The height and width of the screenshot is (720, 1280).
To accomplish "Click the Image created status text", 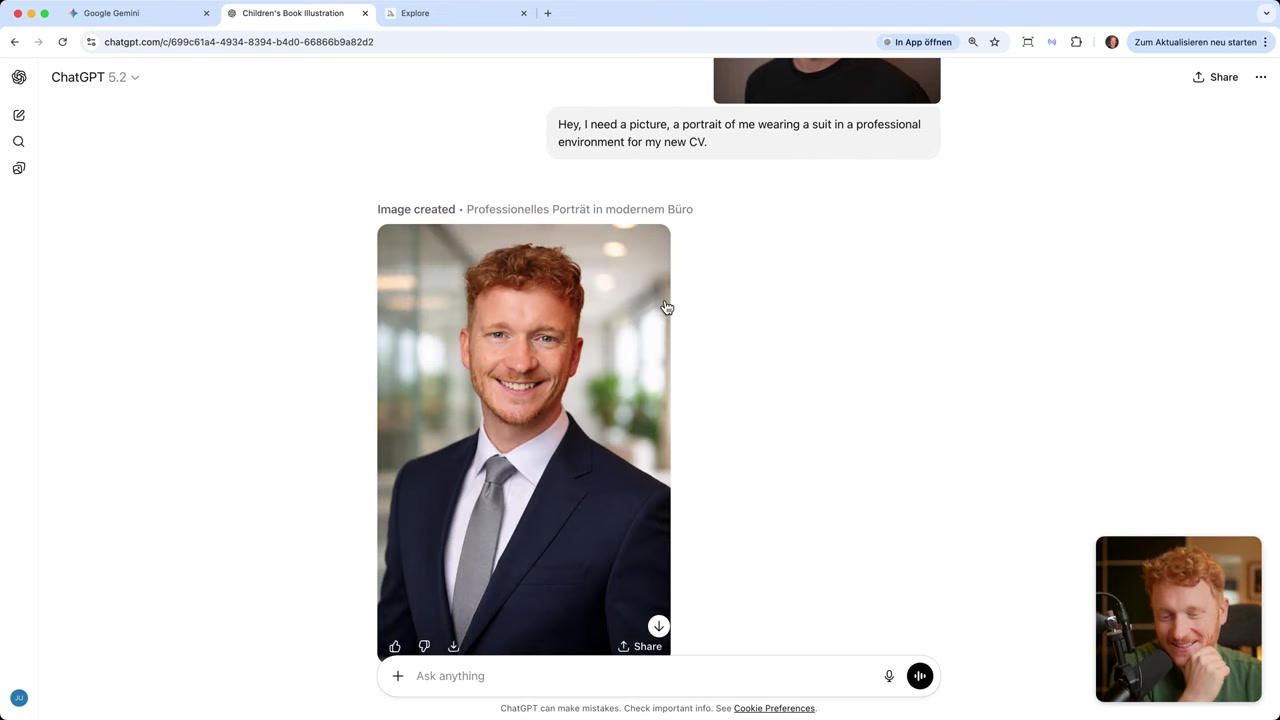I will [x=416, y=209].
